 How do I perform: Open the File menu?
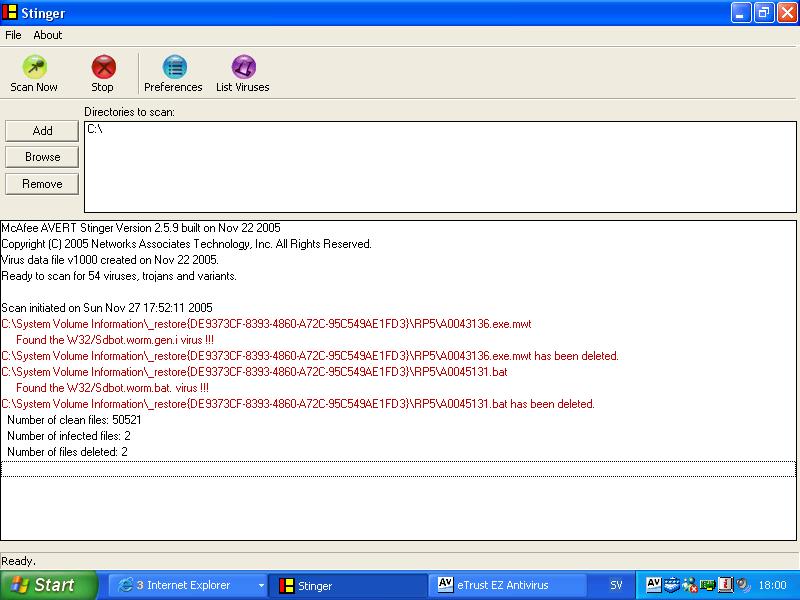[x=13, y=35]
